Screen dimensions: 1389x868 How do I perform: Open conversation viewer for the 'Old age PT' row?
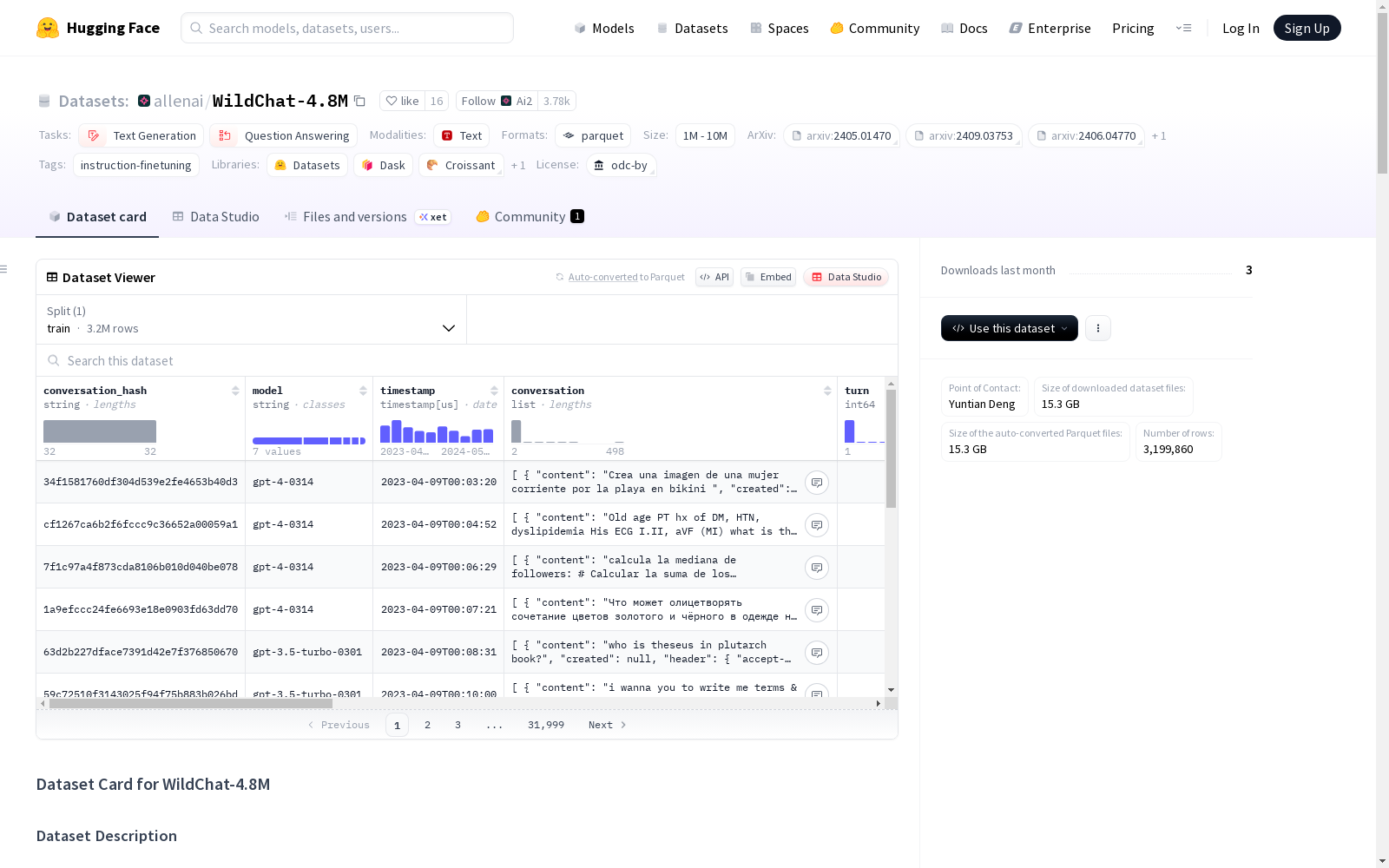point(817,525)
